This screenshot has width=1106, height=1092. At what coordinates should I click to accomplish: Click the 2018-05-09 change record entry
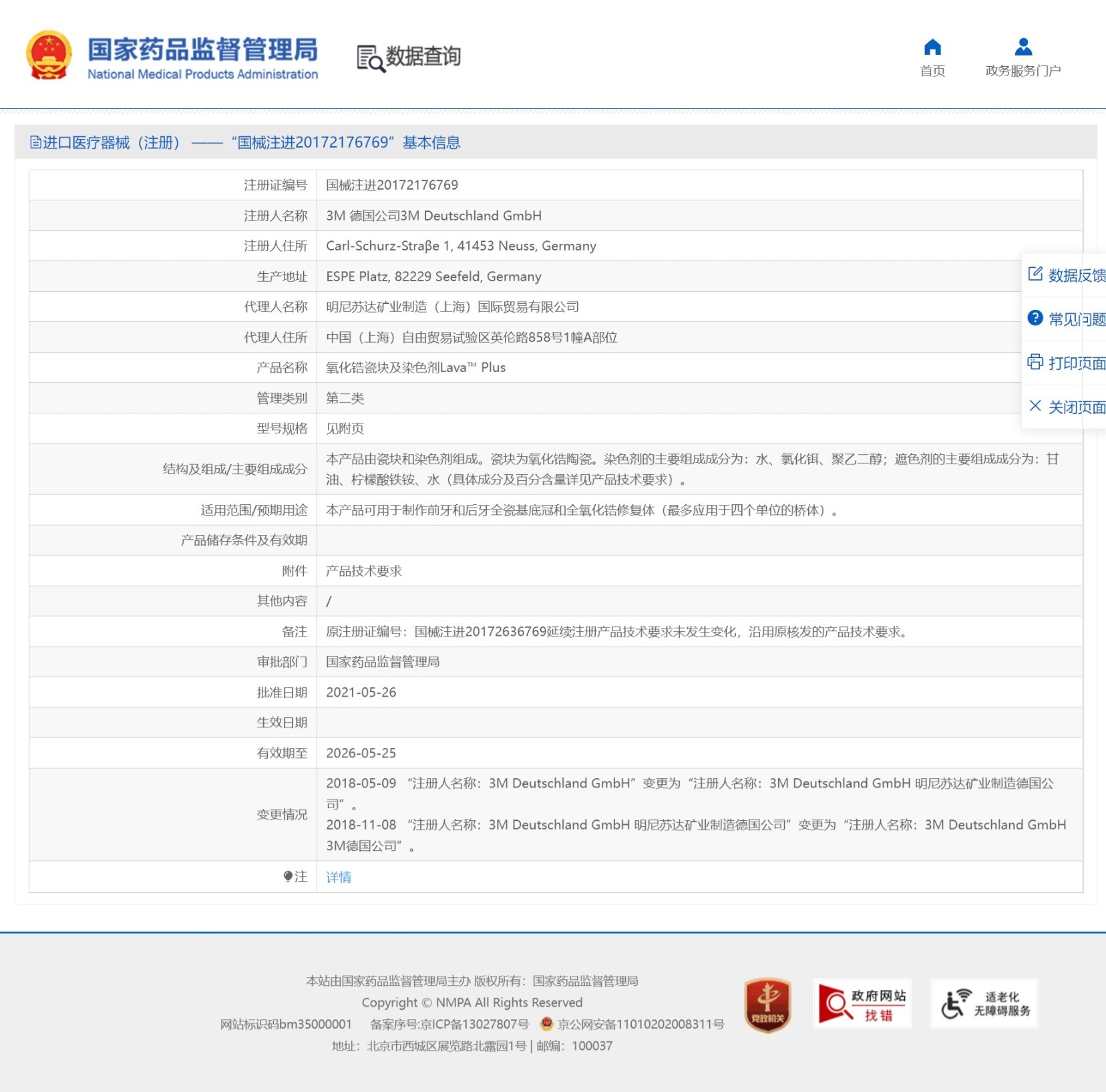tap(690, 793)
